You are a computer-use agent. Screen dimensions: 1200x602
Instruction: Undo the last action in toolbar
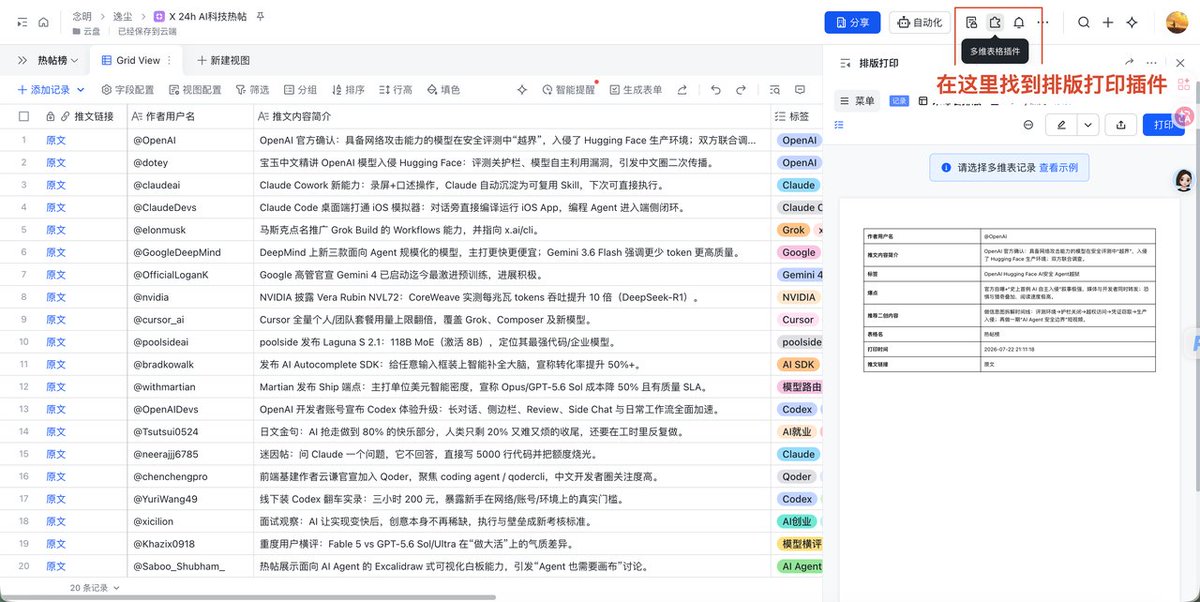(x=715, y=90)
